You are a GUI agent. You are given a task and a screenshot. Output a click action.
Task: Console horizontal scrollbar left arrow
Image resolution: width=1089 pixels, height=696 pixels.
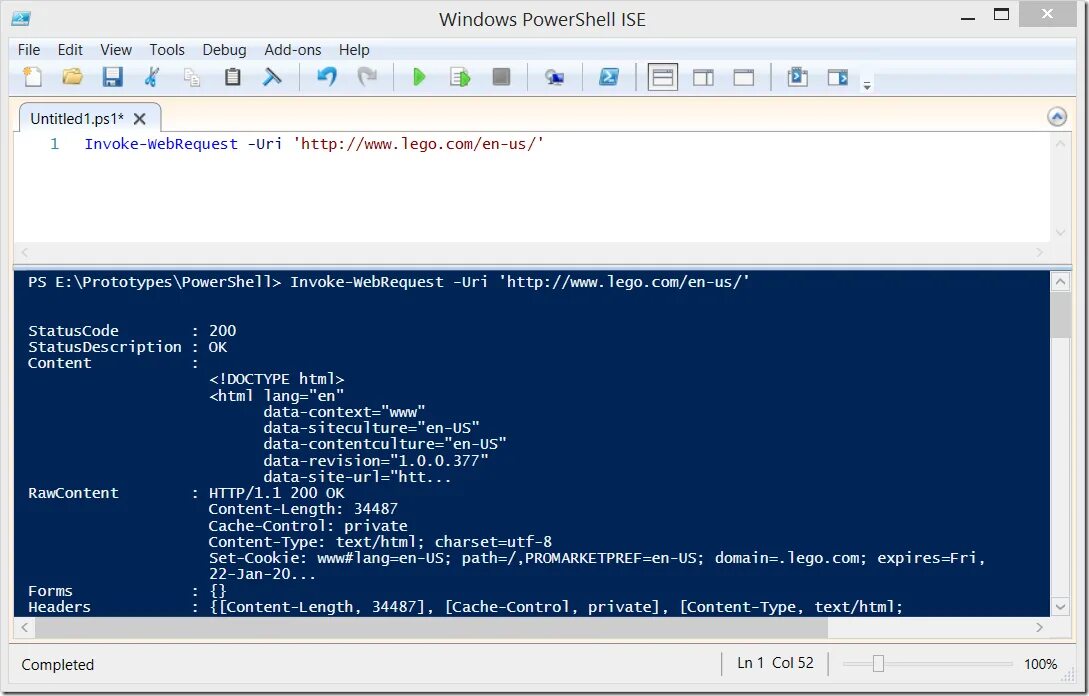coord(24,627)
